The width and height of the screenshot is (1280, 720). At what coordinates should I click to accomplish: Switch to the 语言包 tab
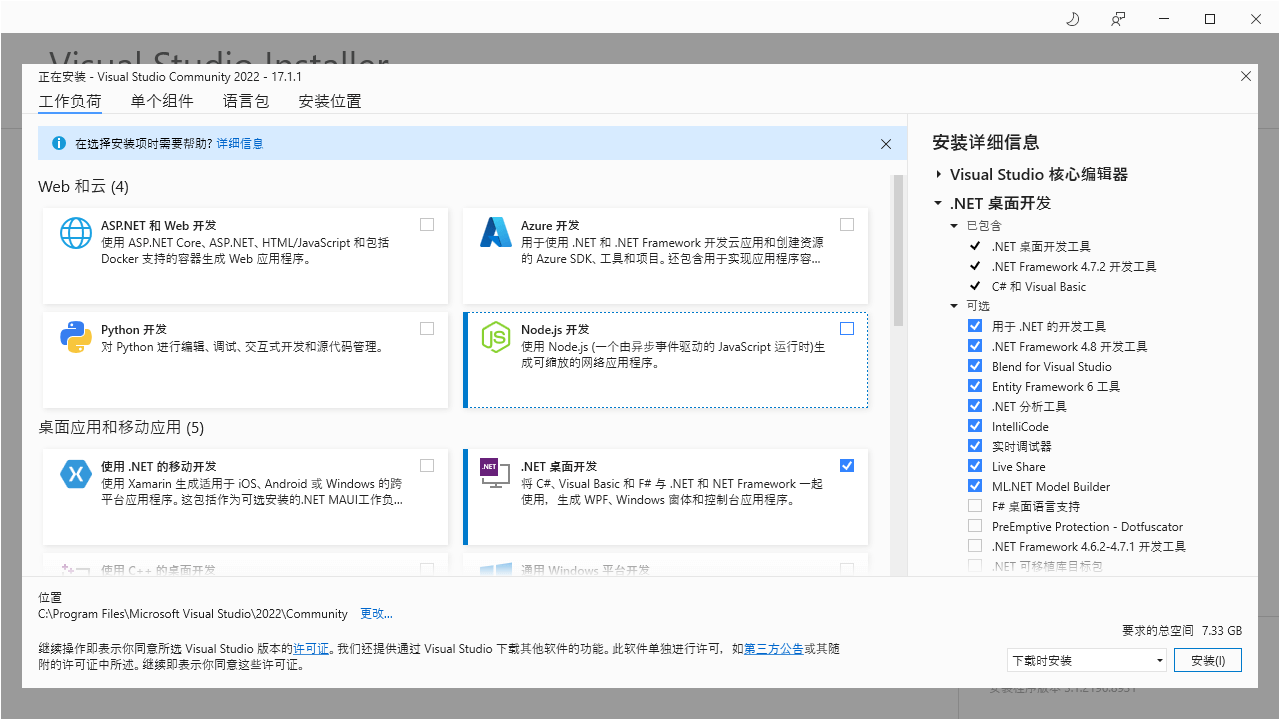click(x=246, y=101)
